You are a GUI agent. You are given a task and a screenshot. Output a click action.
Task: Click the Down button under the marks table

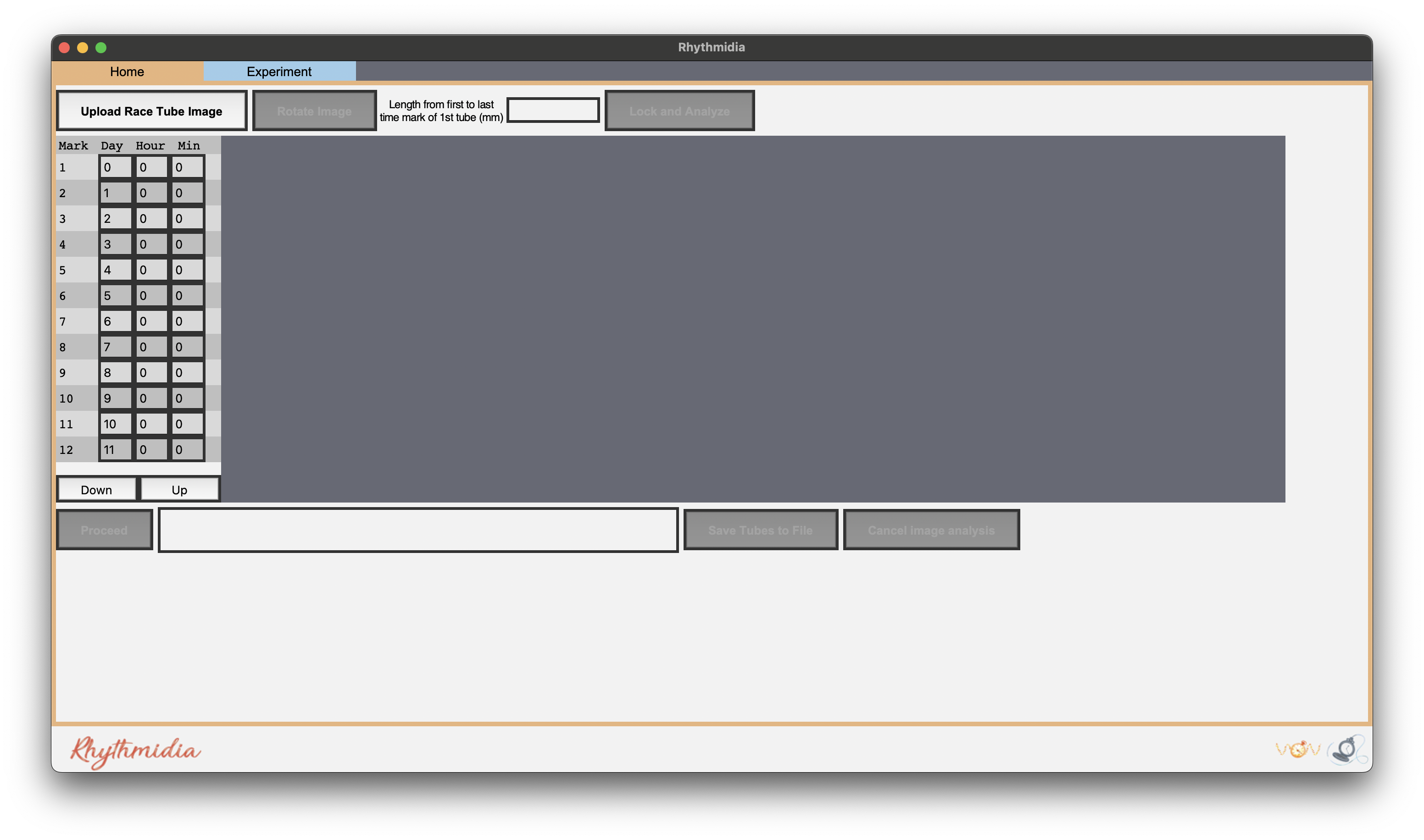pyautogui.click(x=97, y=490)
